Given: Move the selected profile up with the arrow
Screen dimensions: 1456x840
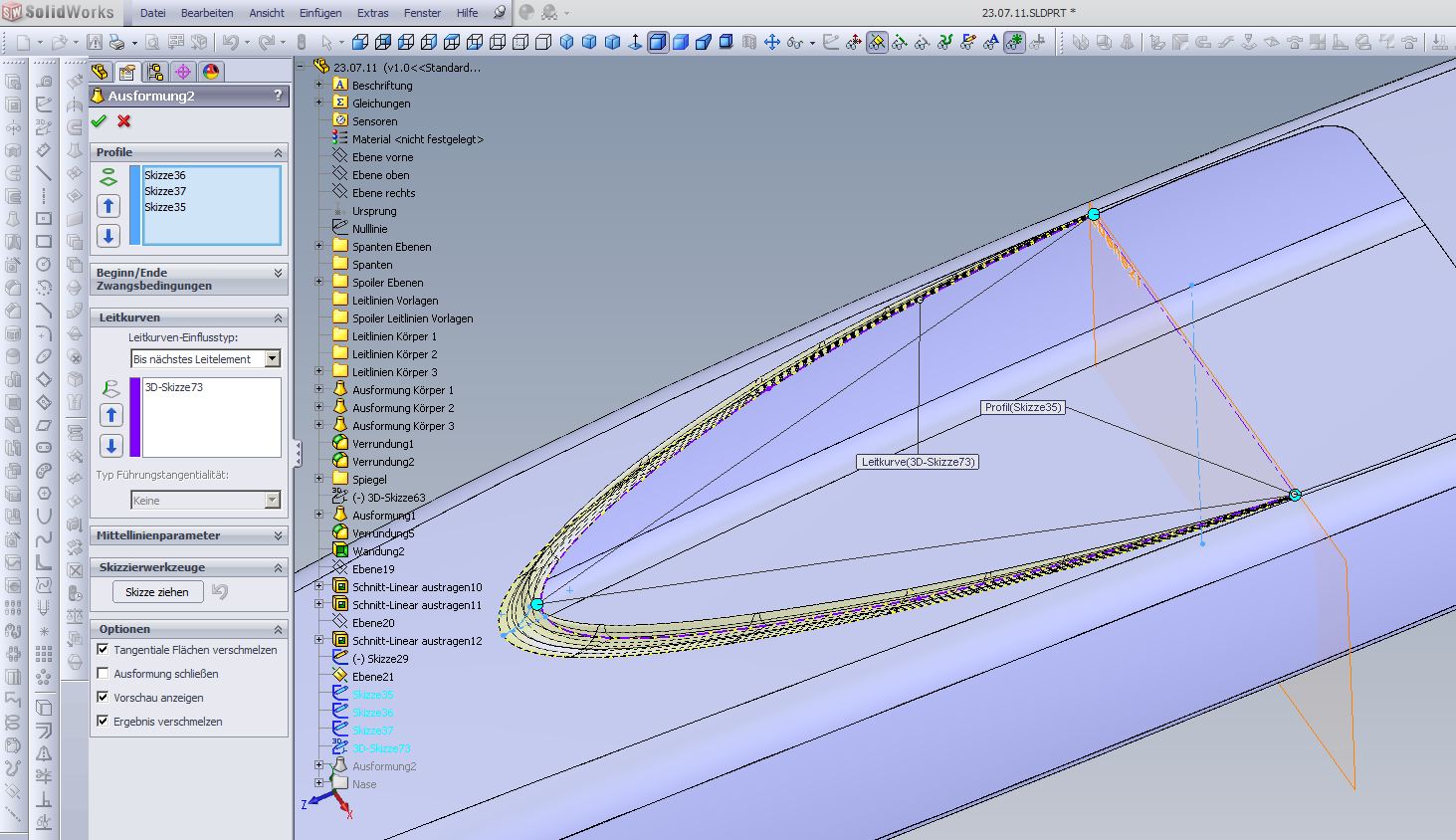Looking at the screenshot, I should [108, 206].
